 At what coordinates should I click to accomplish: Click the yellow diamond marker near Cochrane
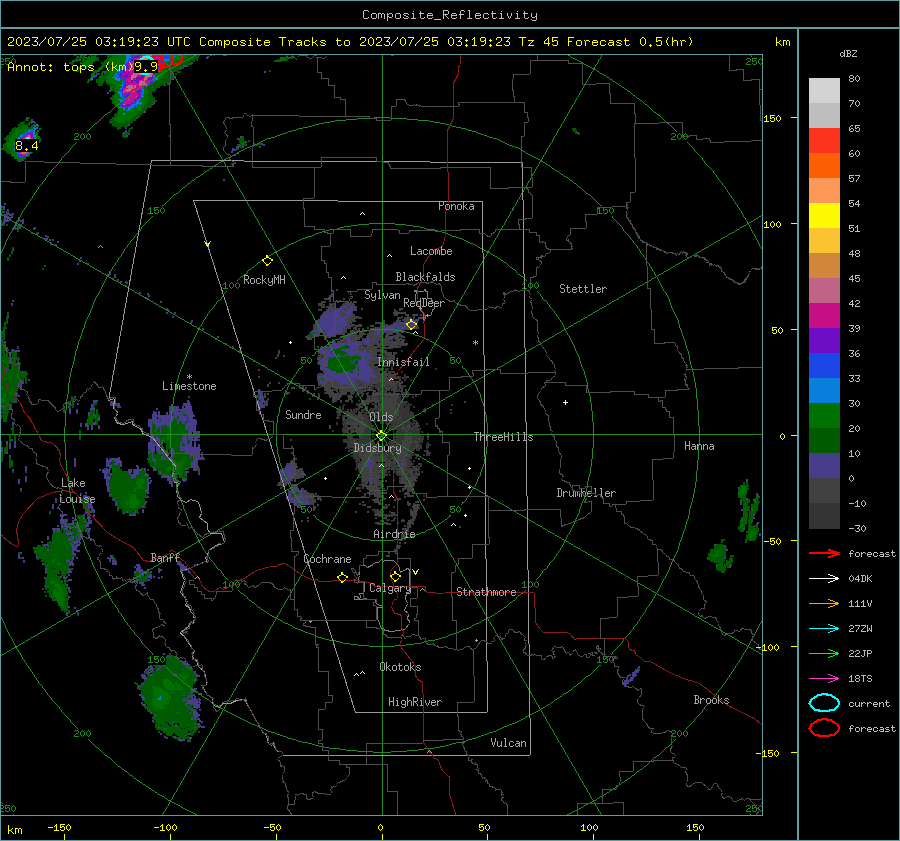(x=343, y=577)
